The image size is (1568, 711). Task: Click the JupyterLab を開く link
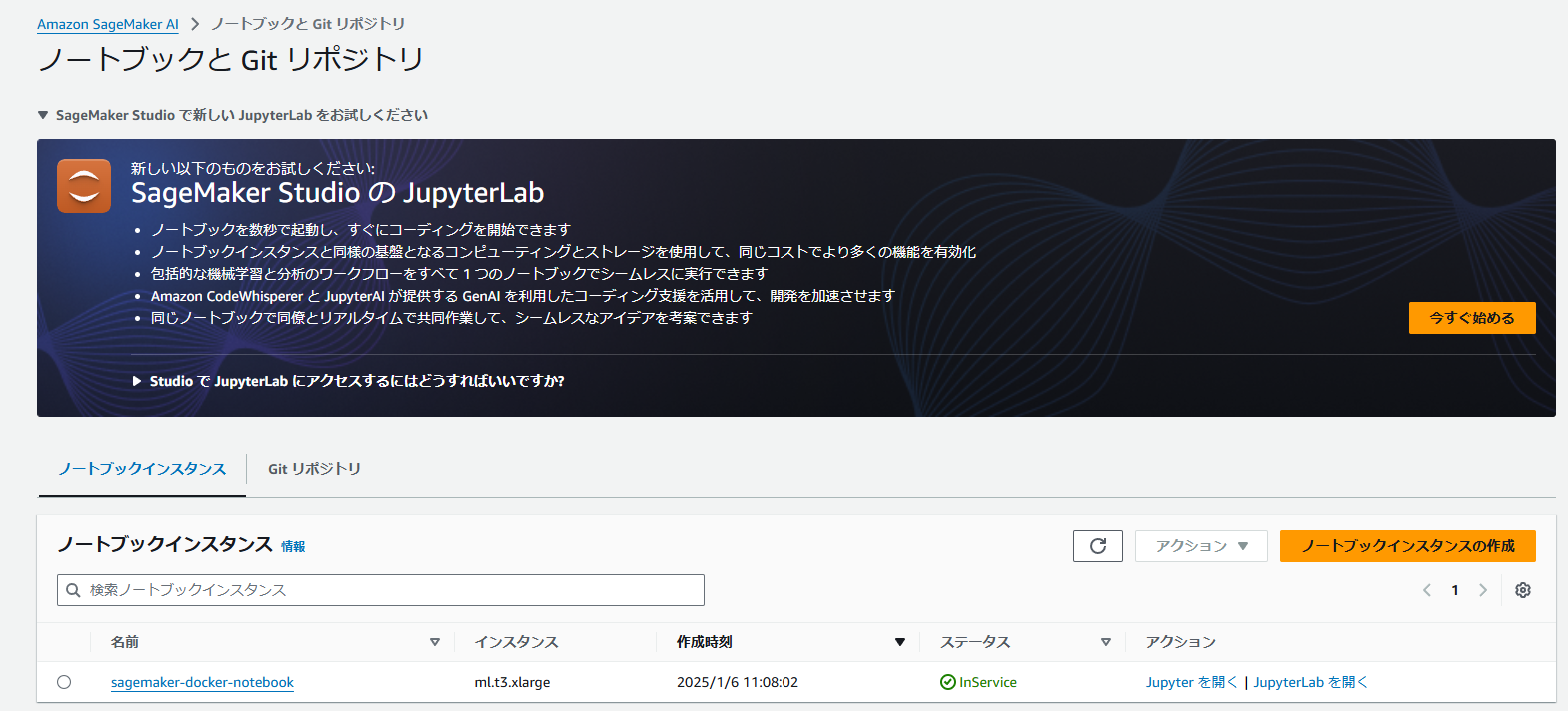pyautogui.click(x=1310, y=682)
